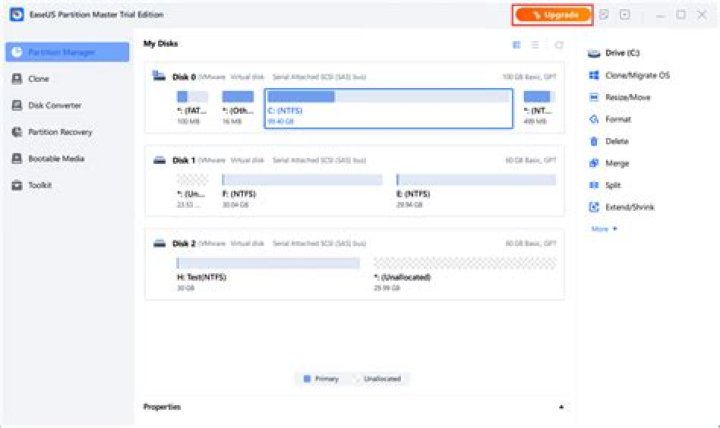
Task: Click the Disk 0 header icon
Action: click(159, 76)
